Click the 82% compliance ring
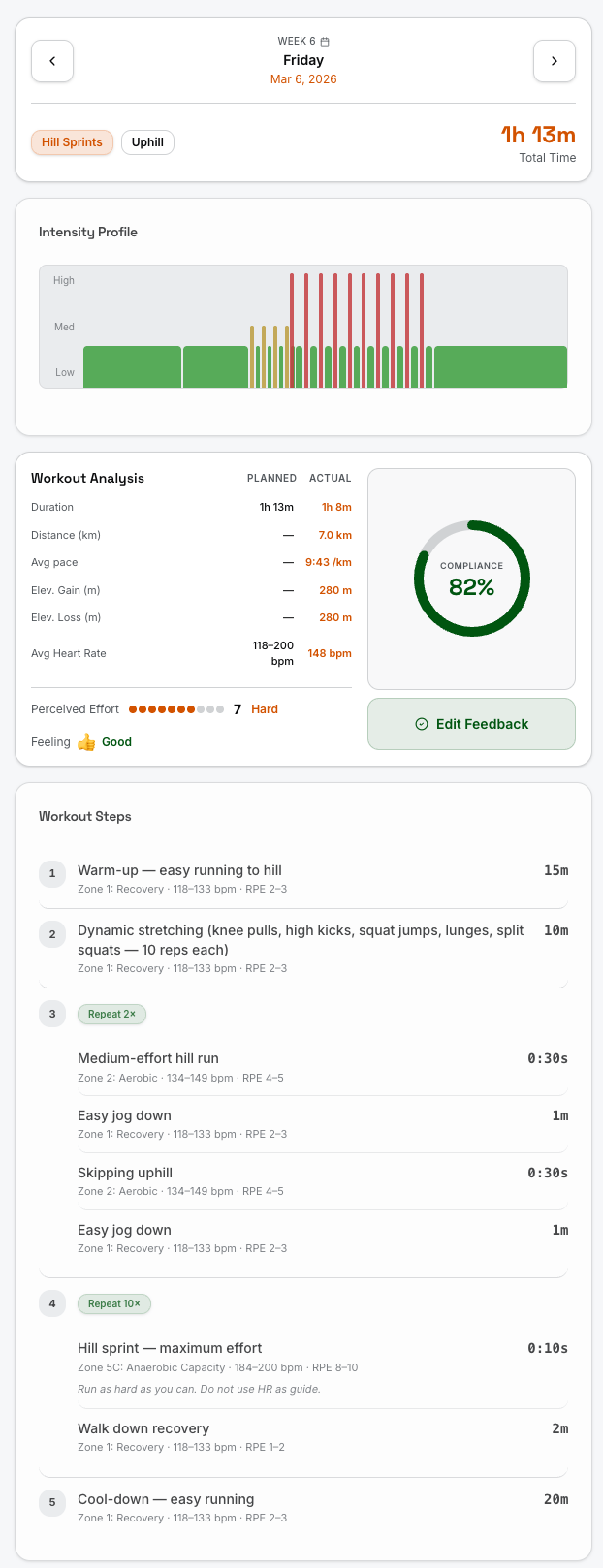The width and height of the screenshot is (603, 1568). (x=471, y=579)
